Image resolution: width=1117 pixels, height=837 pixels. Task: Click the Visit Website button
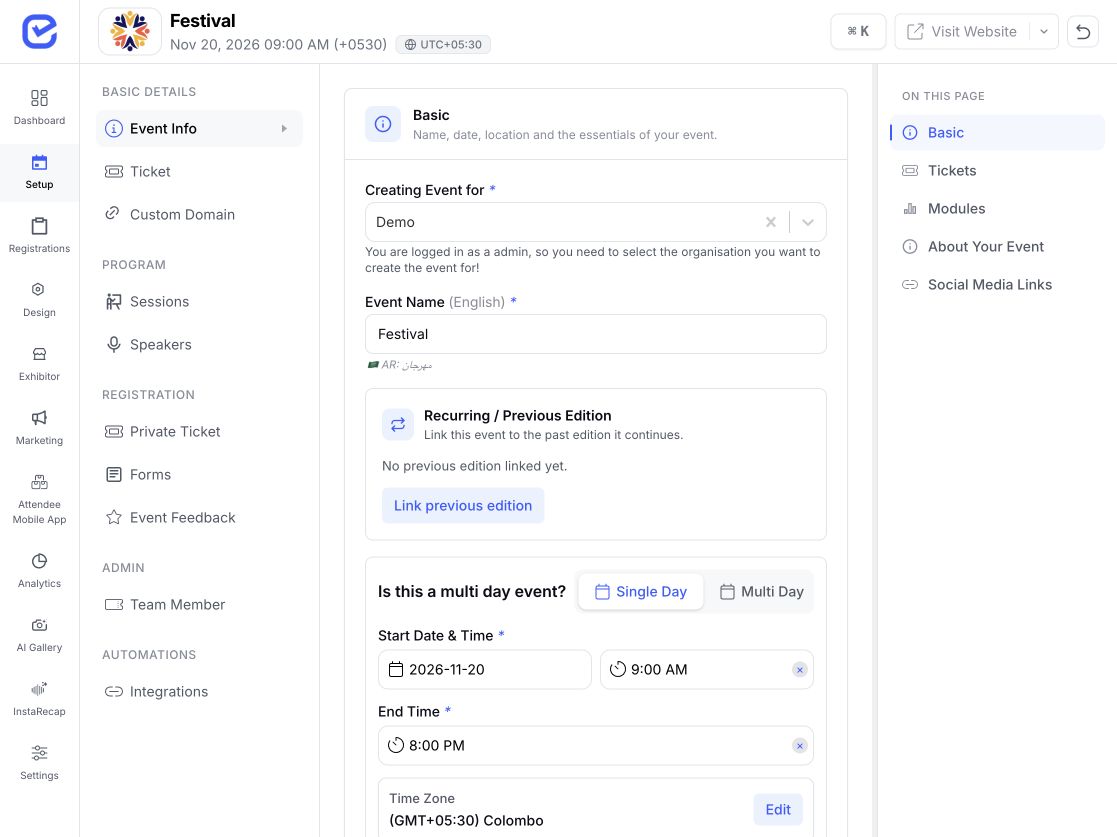tap(962, 31)
